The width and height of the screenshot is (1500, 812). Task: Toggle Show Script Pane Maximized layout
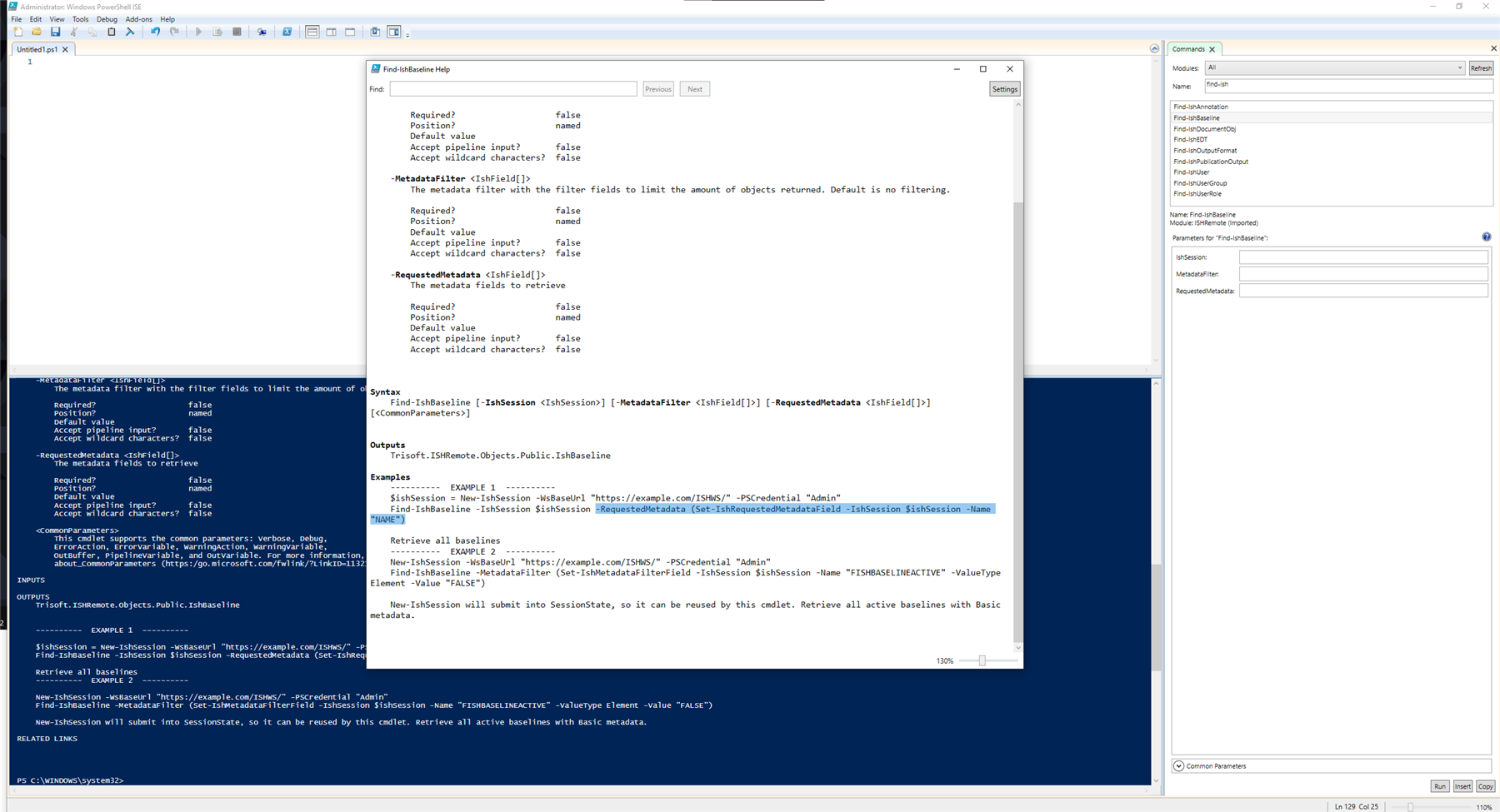click(x=350, y=32)
